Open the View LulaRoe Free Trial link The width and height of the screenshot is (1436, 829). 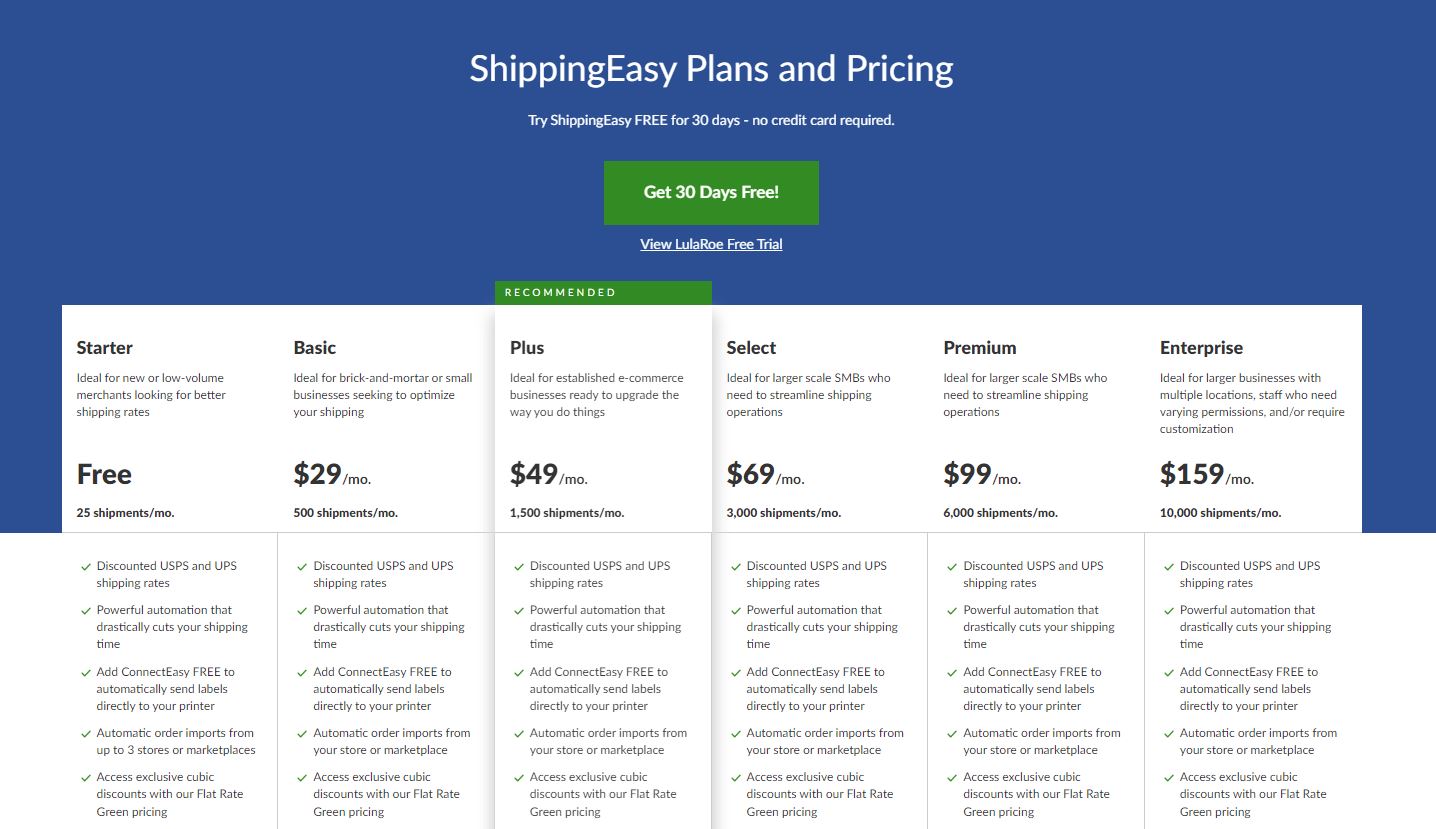[x=711, y=244]
